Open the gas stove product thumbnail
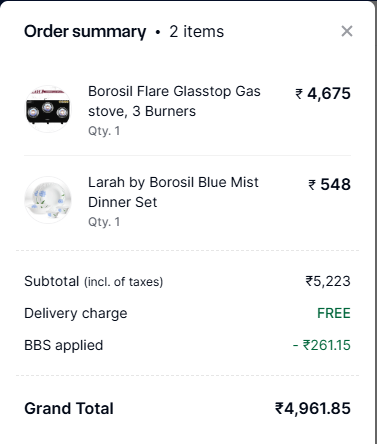 pyautogui.click(x=48, y=109)
